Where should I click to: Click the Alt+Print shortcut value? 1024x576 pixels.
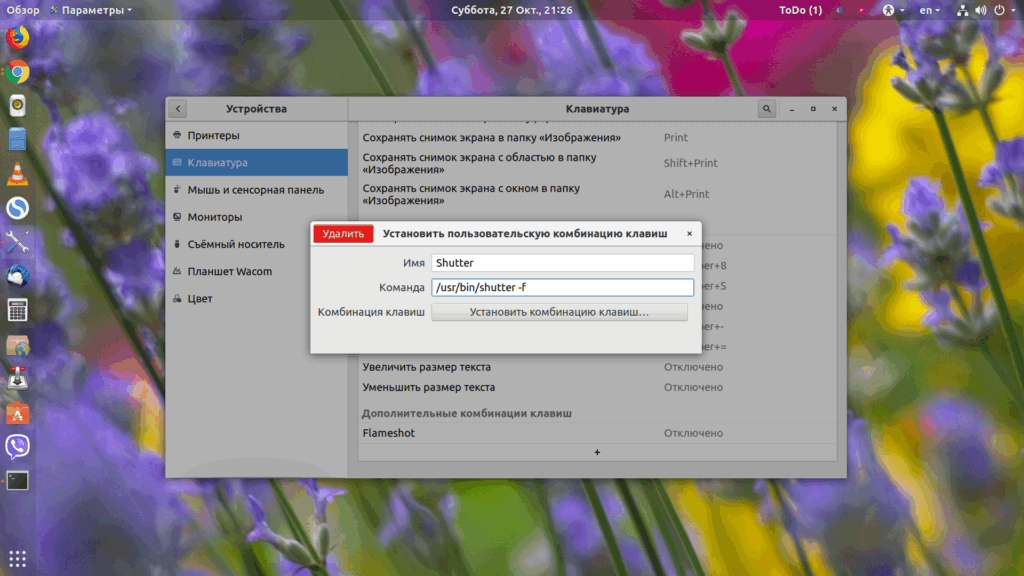[x=686, y=194]
